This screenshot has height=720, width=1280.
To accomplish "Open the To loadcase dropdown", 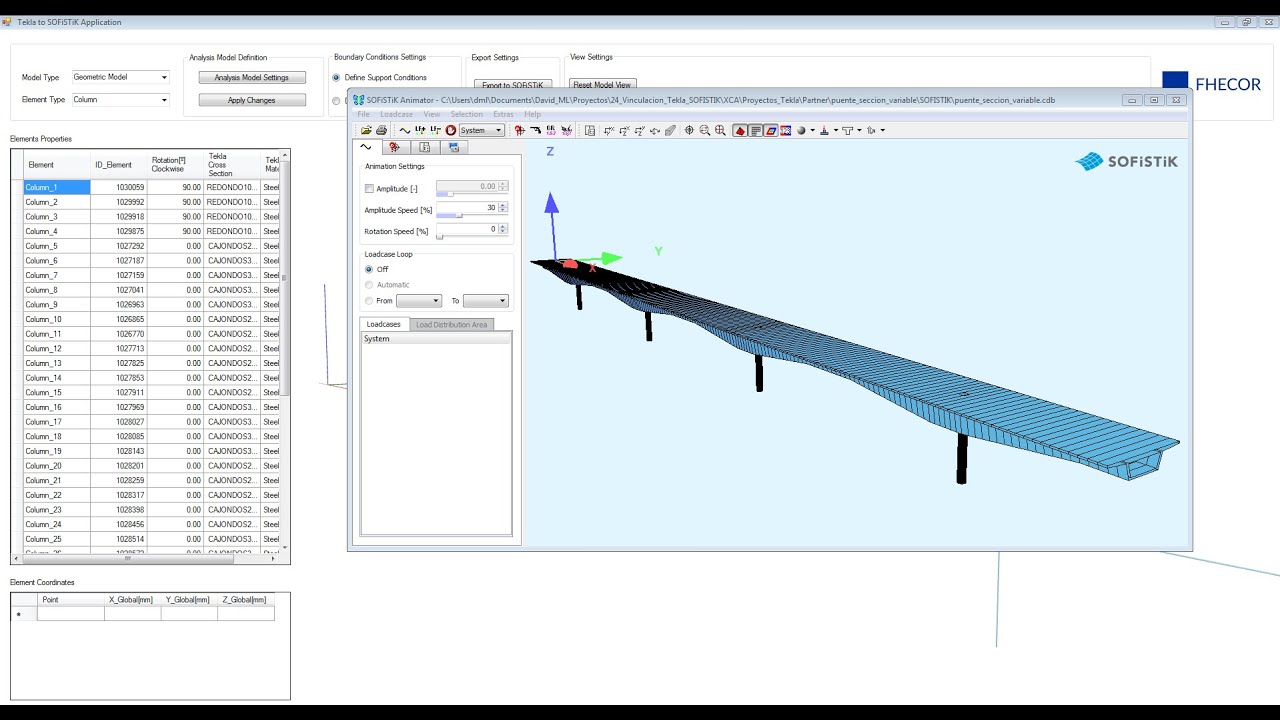I will (x=486, y=300).
